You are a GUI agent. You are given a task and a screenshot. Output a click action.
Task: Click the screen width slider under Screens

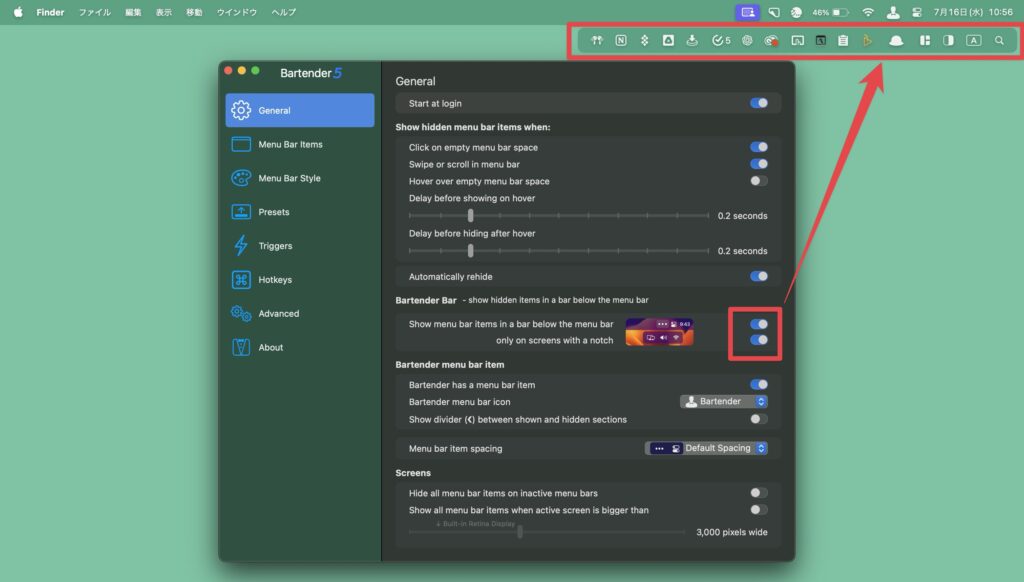click(547, 532)
